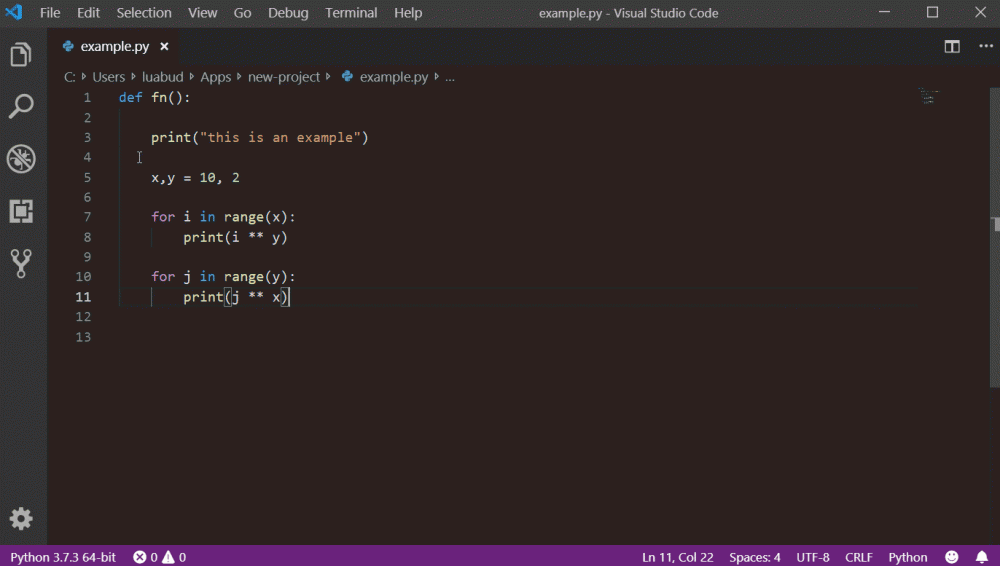Click the 'x,y = 10, 2' line
The image size is (1000, 566).
pyautogui.click(x=195, y=177)
